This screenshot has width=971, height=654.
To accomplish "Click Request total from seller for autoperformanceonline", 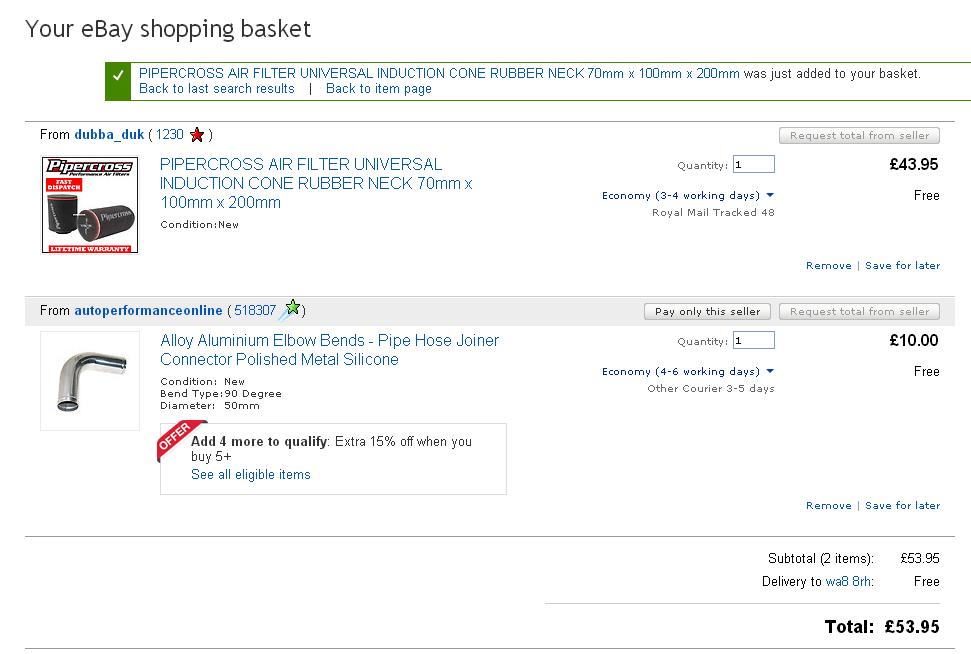I will coord(859,312).
